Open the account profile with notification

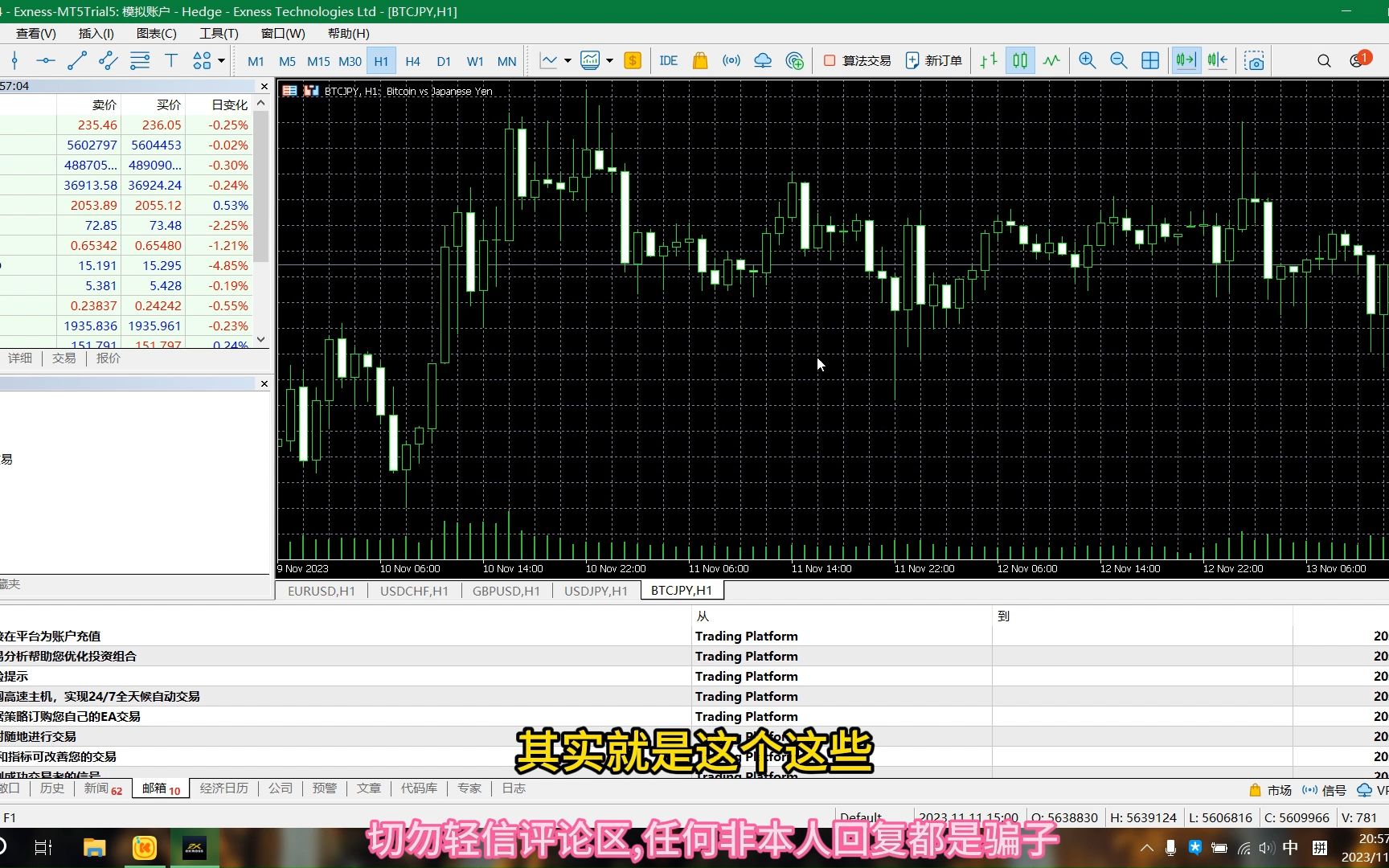(x=1359, y=59)
